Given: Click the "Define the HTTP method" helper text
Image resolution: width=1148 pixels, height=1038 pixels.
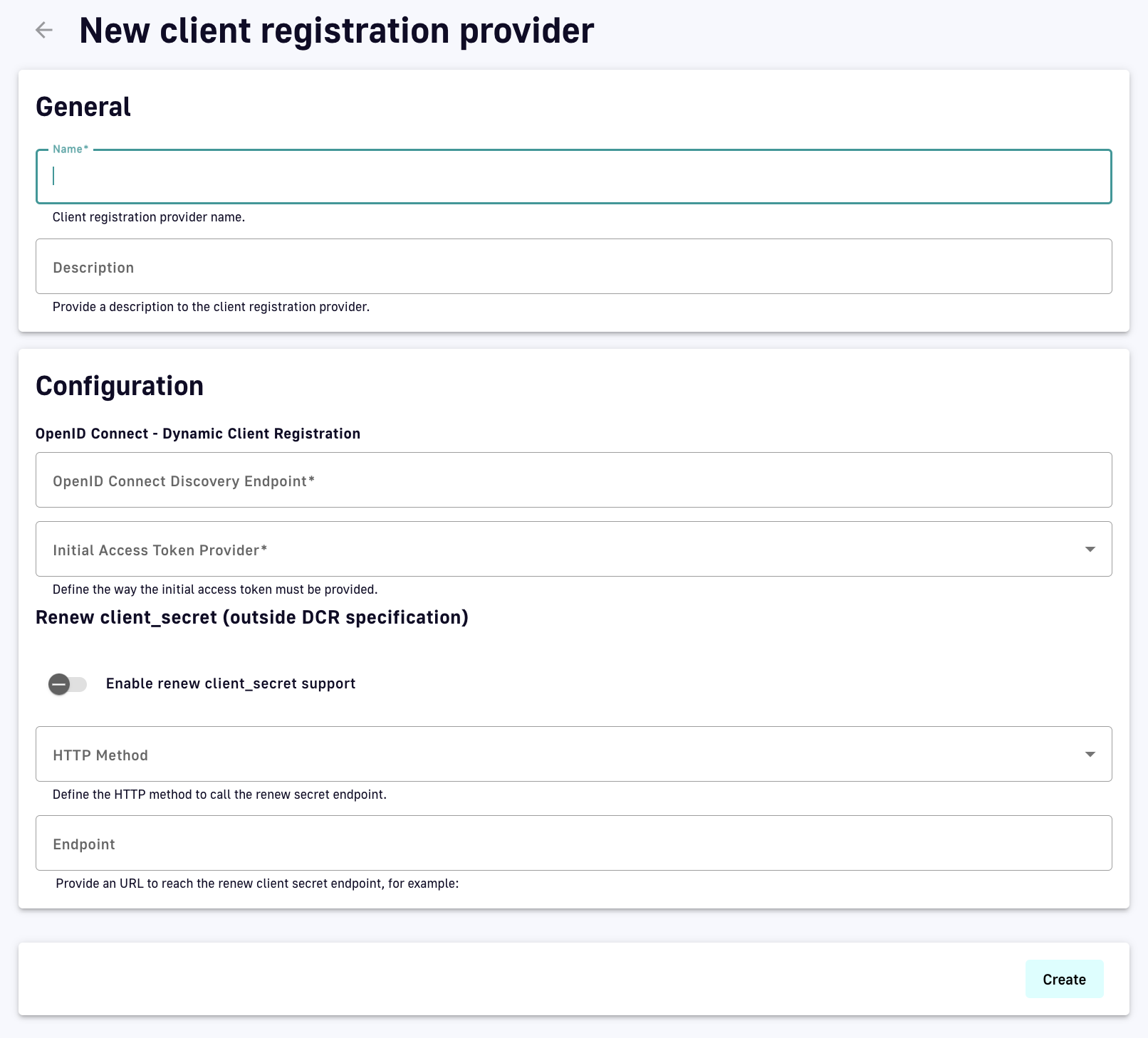Looking at the screenshot, I should [219, 795].
